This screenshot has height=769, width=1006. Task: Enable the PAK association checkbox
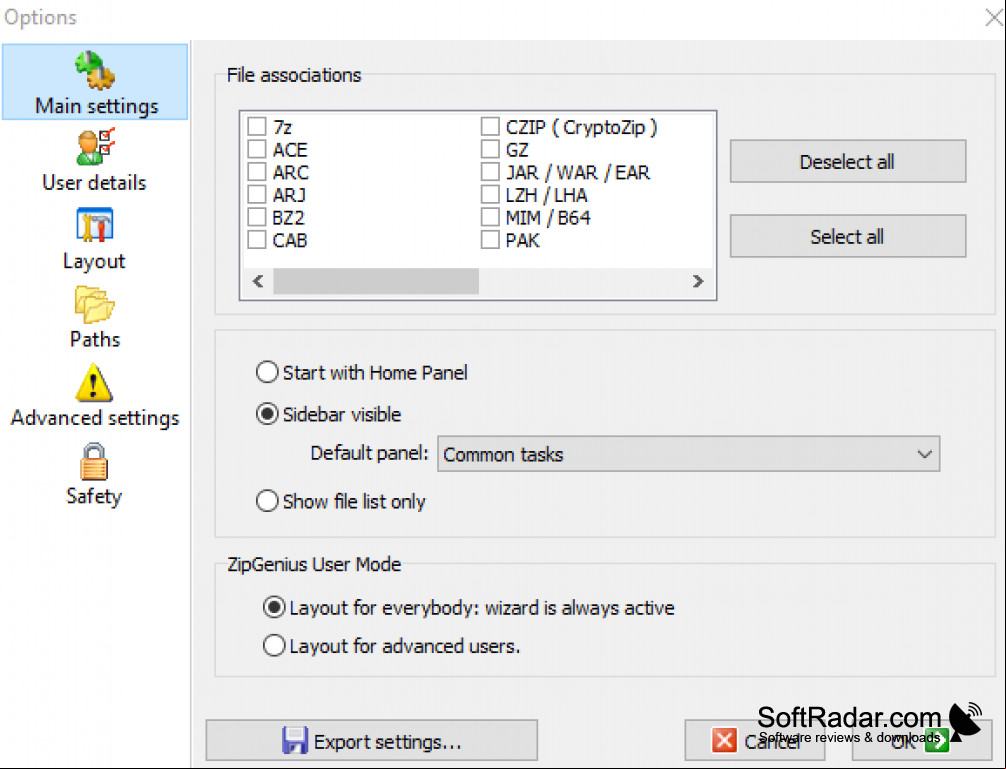coord(490,239)
